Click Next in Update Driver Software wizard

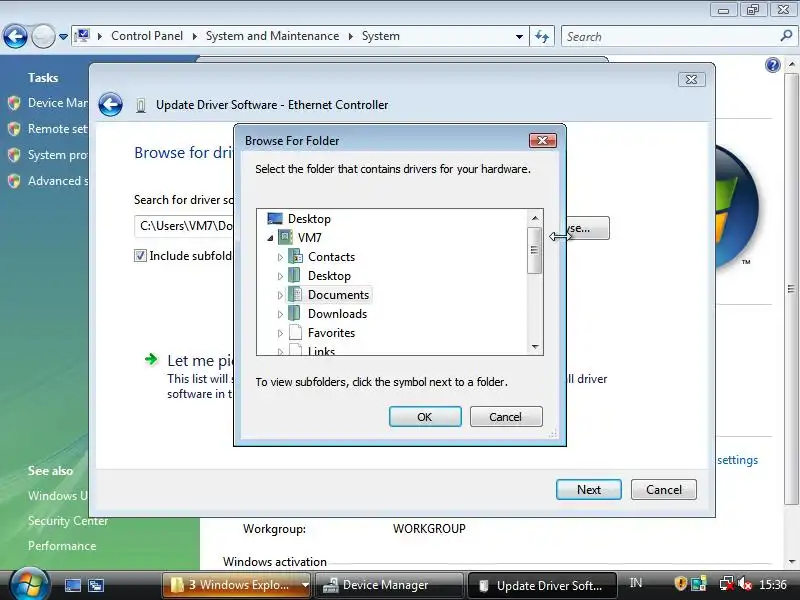click(589, 490)
